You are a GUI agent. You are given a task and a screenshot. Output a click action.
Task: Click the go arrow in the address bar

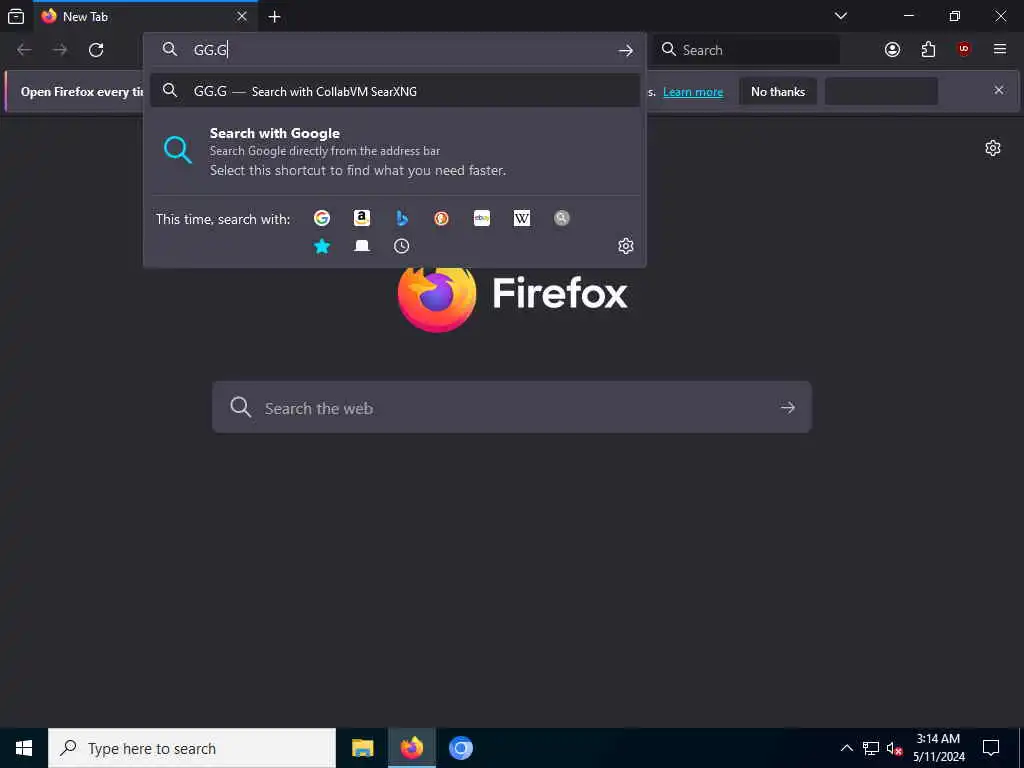pyautogui.click(x=626, y=50)
